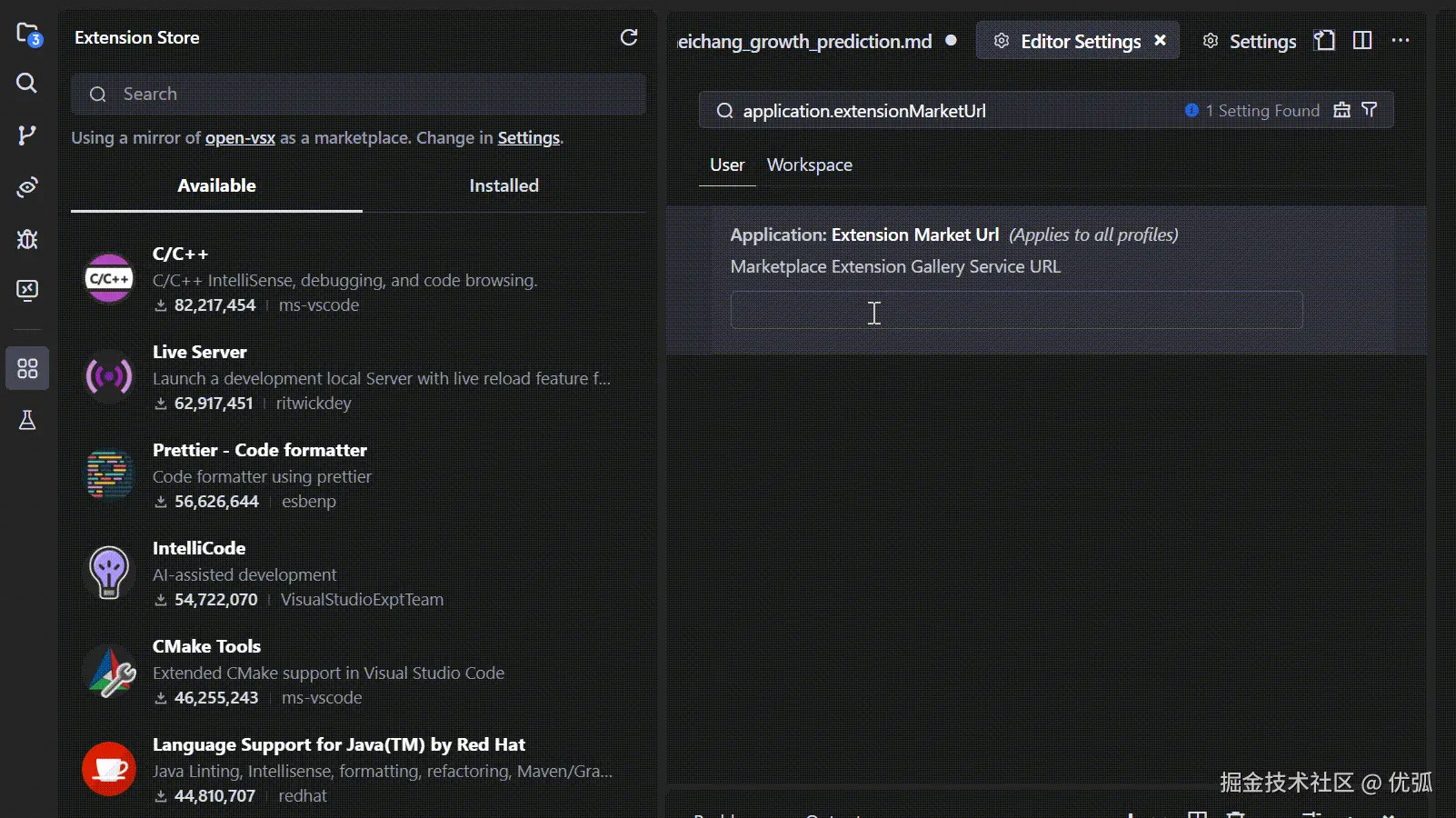The image size is (1456, 818).
Task: Open the Search view from sidebar
Action: coord(27,84)
